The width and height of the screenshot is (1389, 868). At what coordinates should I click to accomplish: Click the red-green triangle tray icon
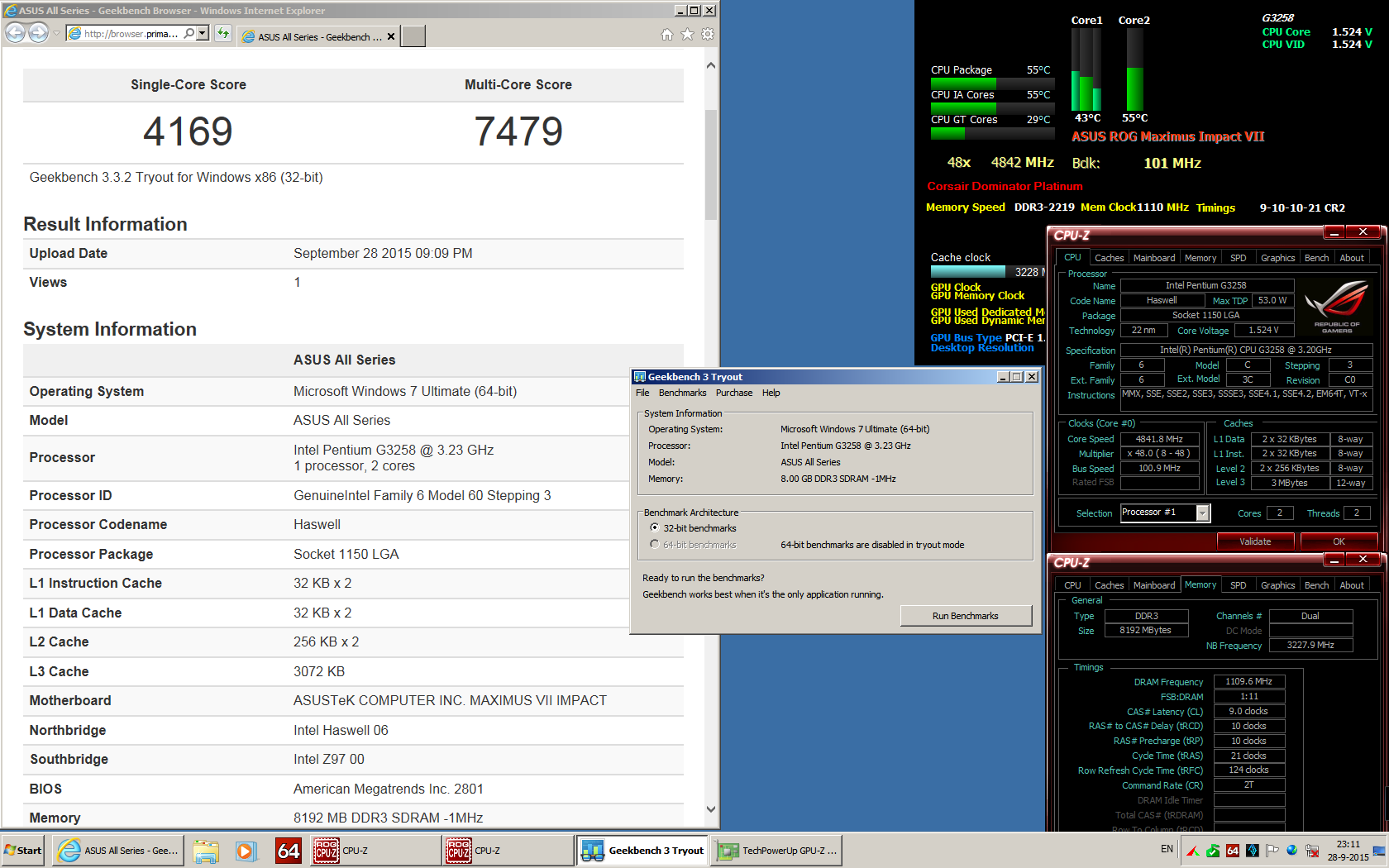tap(1193, 851)
